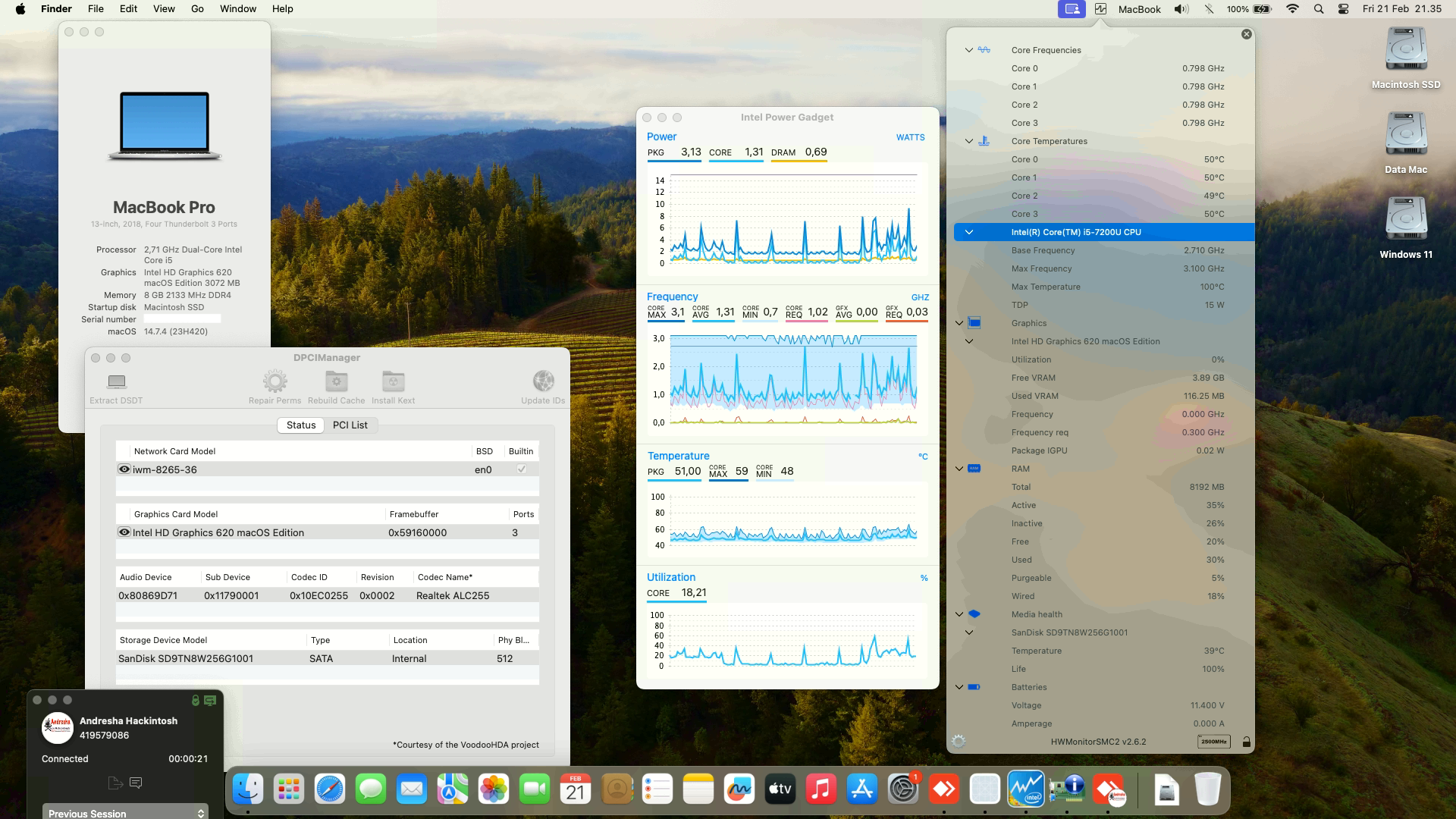Click GHZ unit label in Frequency section
This screenshot has width=1456, height=819.
(920, 297)
